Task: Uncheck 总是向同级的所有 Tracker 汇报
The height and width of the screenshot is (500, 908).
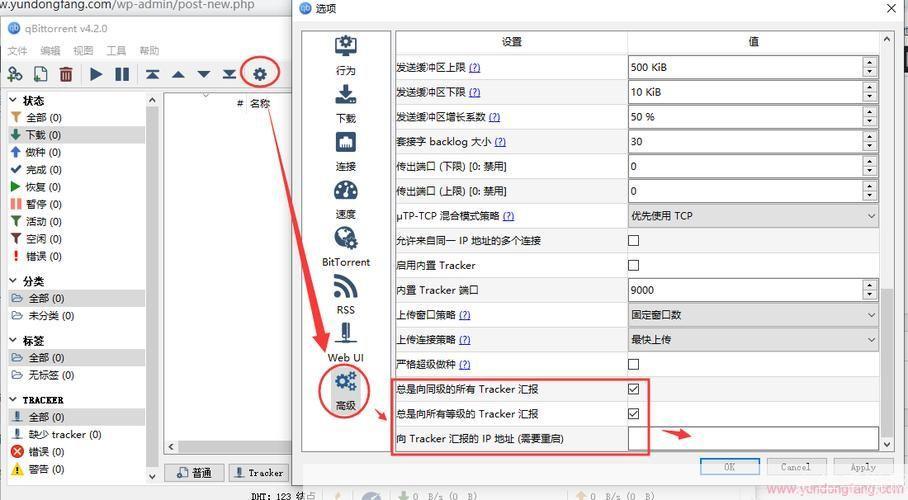Action: [634, 389]
